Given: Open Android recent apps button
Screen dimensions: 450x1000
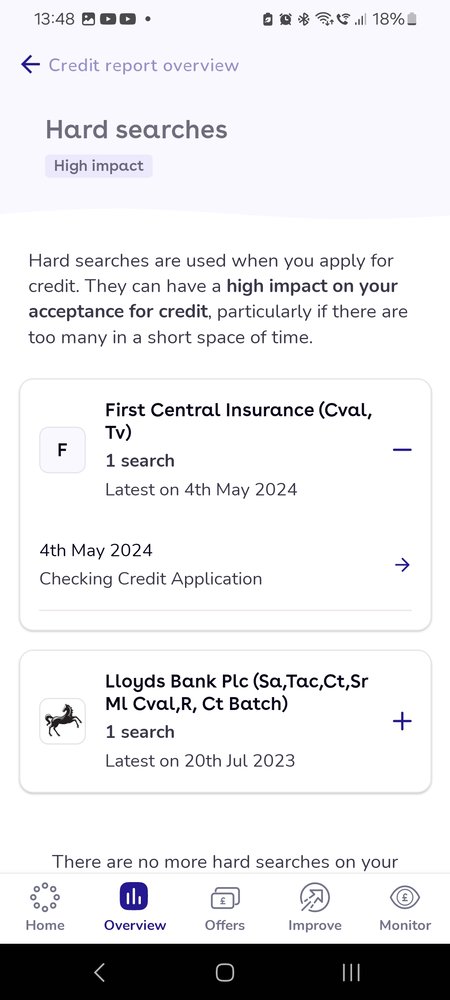Looking at the screenshot, I should [x=351, y=972].
